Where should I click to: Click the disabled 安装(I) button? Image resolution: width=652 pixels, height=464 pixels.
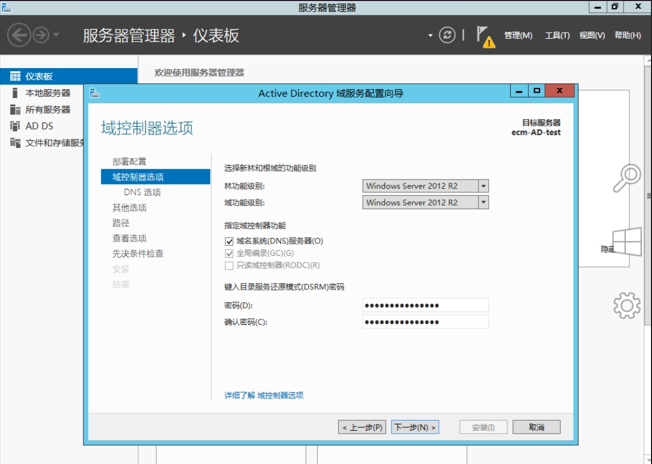pyautogui.click(x=483, y=427)
